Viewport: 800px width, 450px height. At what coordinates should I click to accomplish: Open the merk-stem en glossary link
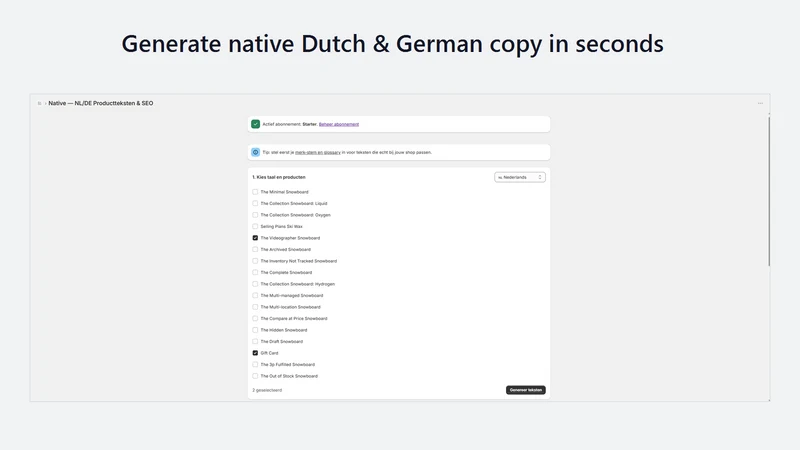[317, 152]
